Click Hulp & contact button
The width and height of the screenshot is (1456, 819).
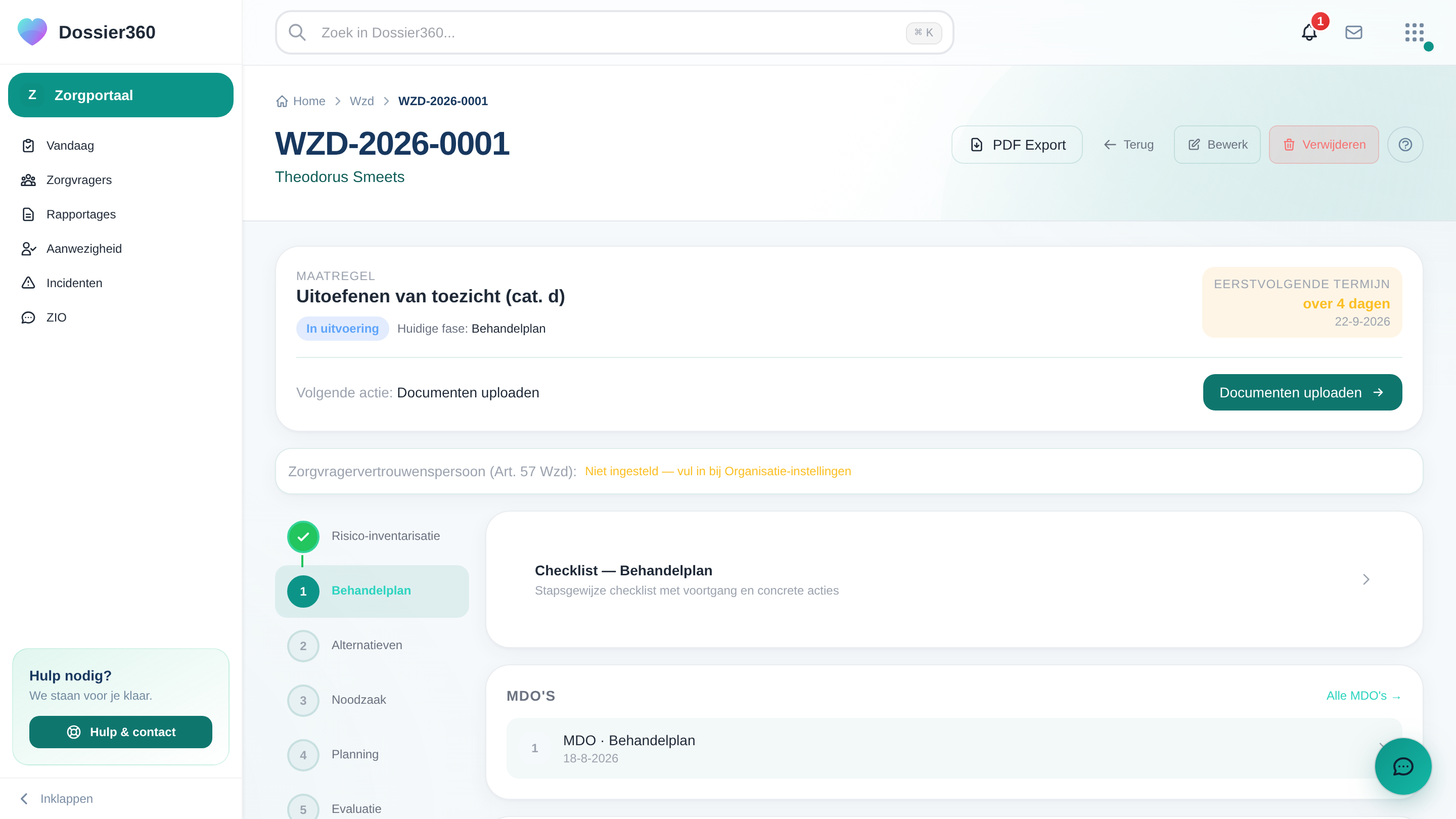pos(120,732)
